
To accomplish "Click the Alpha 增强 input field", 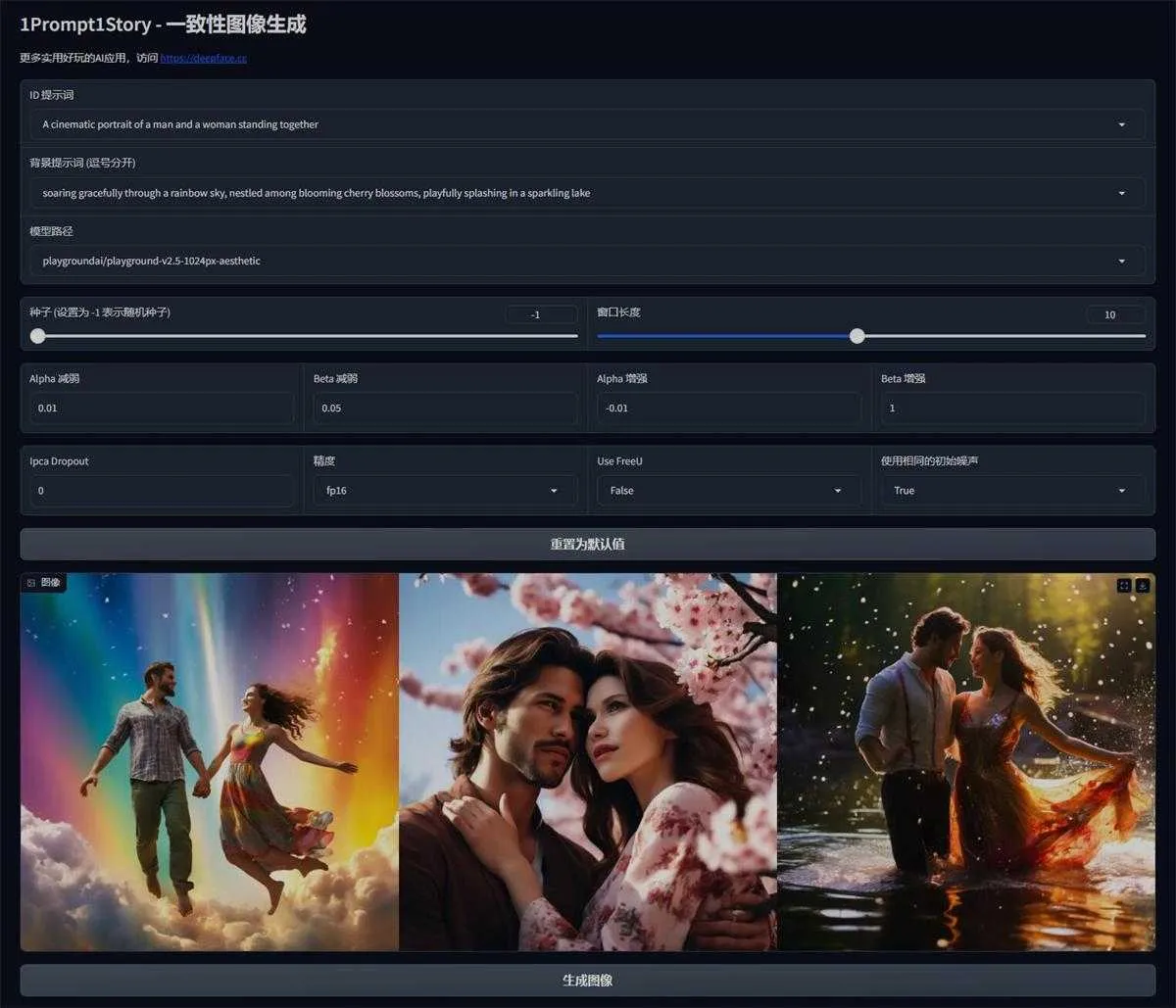I will [729, 408].
